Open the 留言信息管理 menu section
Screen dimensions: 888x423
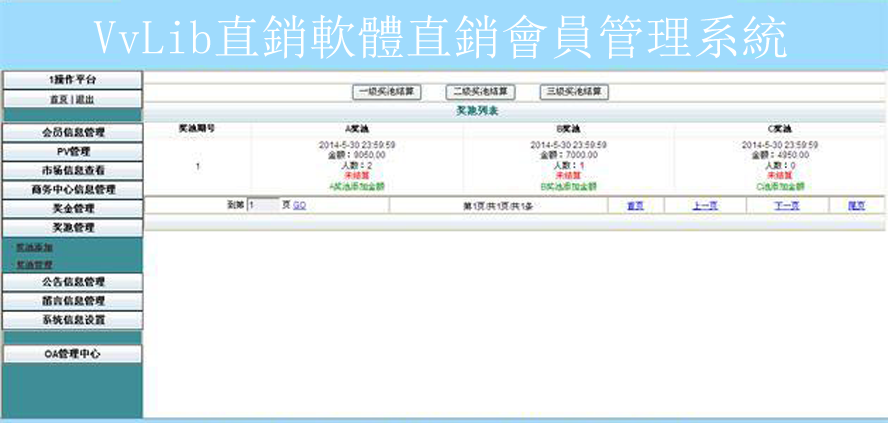click(x=72, y=301)
